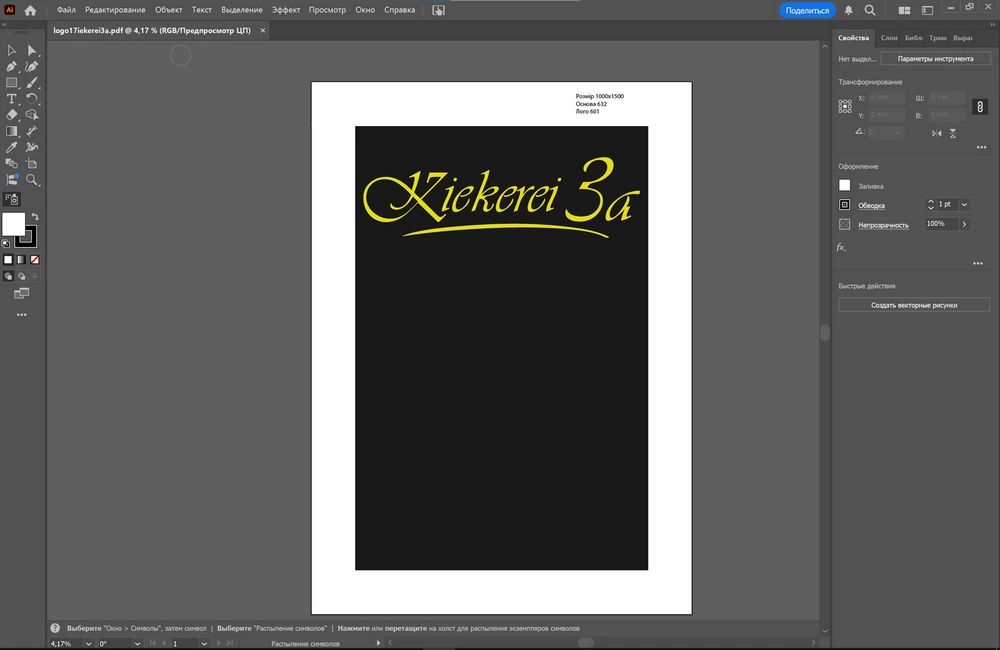Click the Eraser tool

pyautogui.click(x=12, y=115)
